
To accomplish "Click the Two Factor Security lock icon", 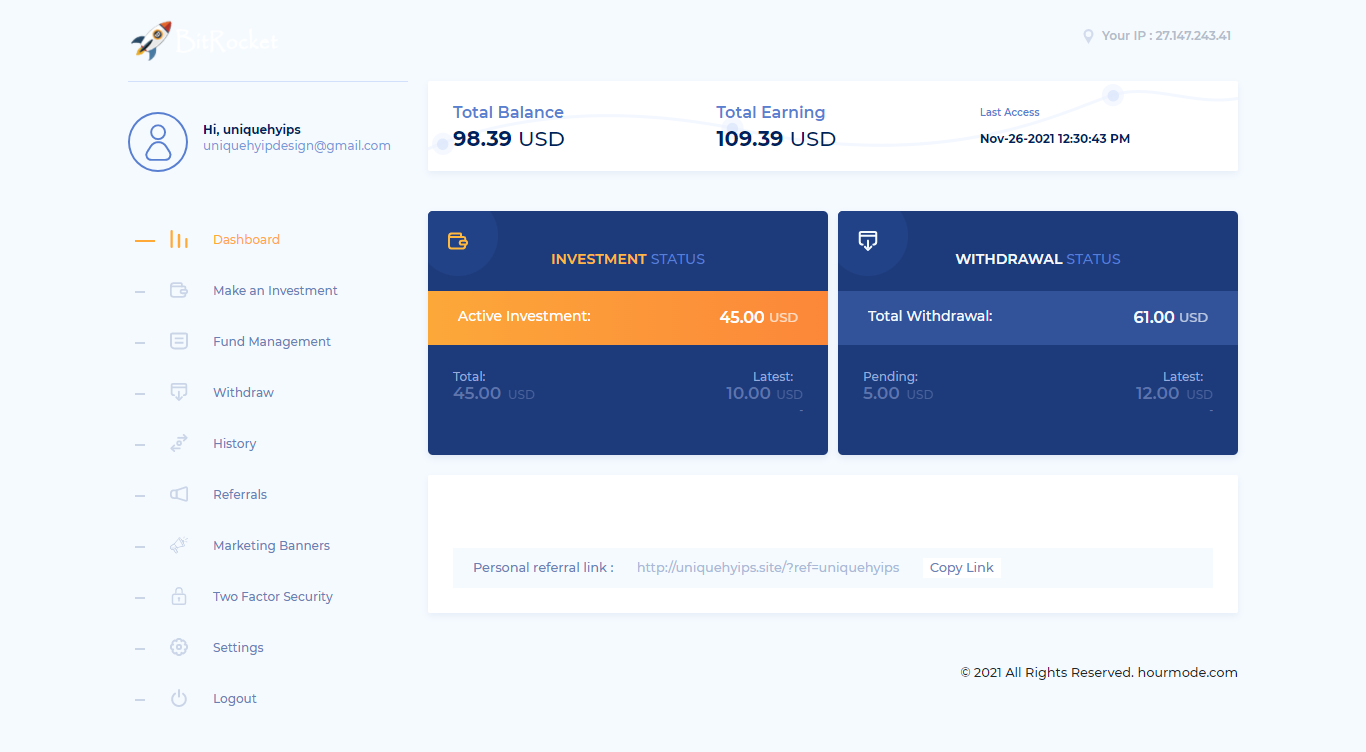I will 179,597.
